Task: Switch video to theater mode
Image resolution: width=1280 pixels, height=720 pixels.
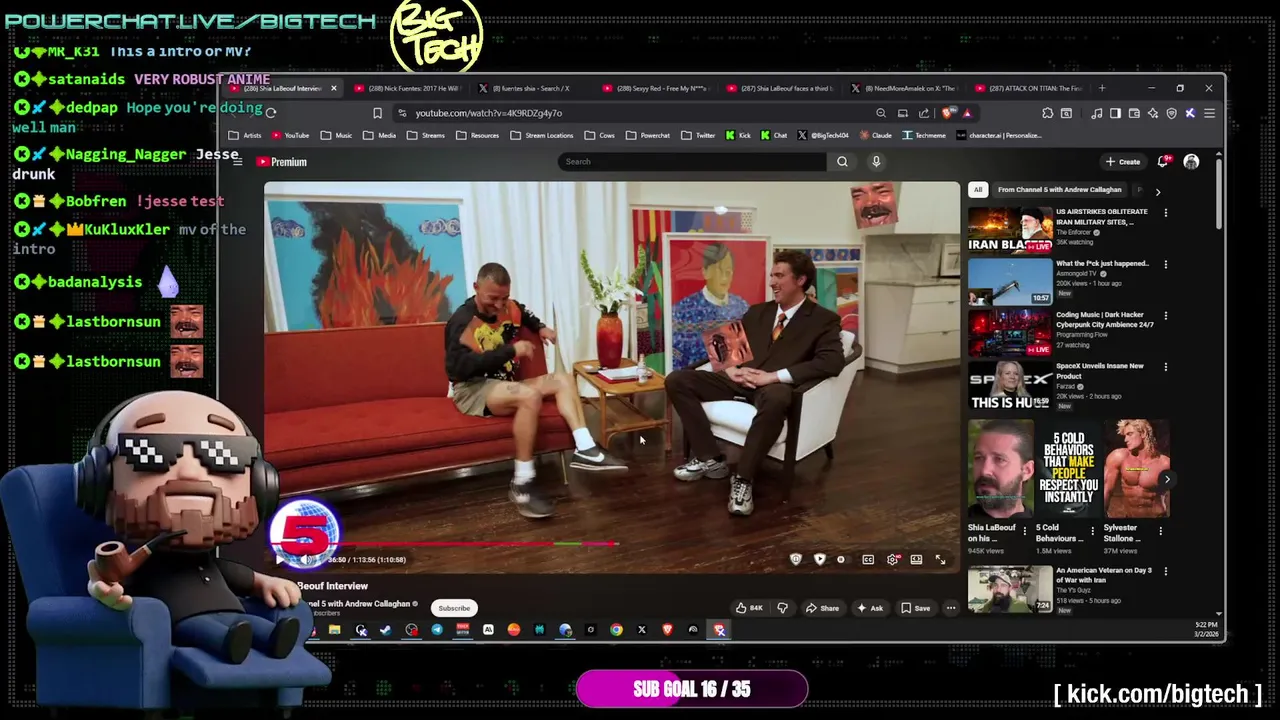Action: click(x=916, y=560)
